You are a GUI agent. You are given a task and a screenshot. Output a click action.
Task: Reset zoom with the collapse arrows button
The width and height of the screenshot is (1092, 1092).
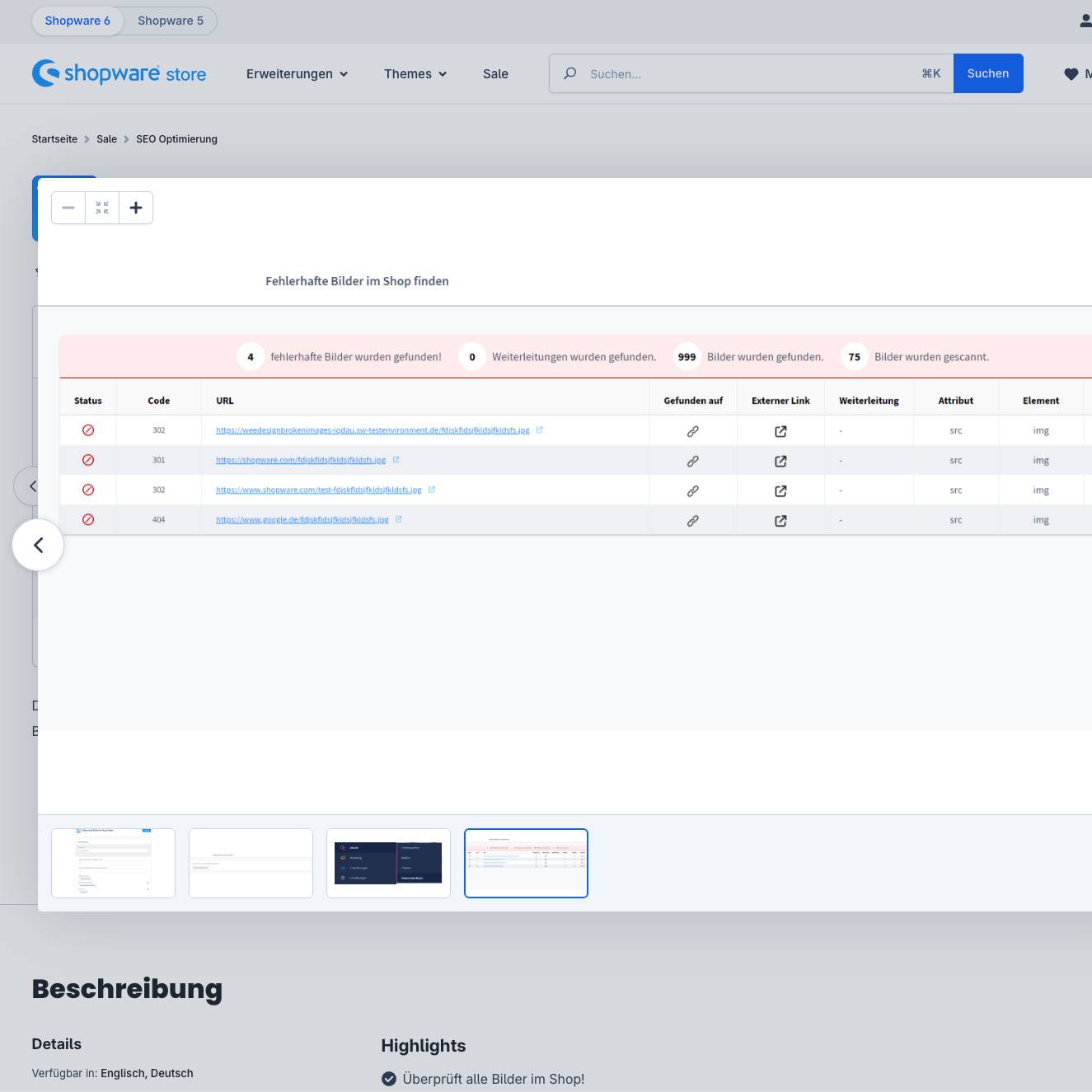click(102, 208)
